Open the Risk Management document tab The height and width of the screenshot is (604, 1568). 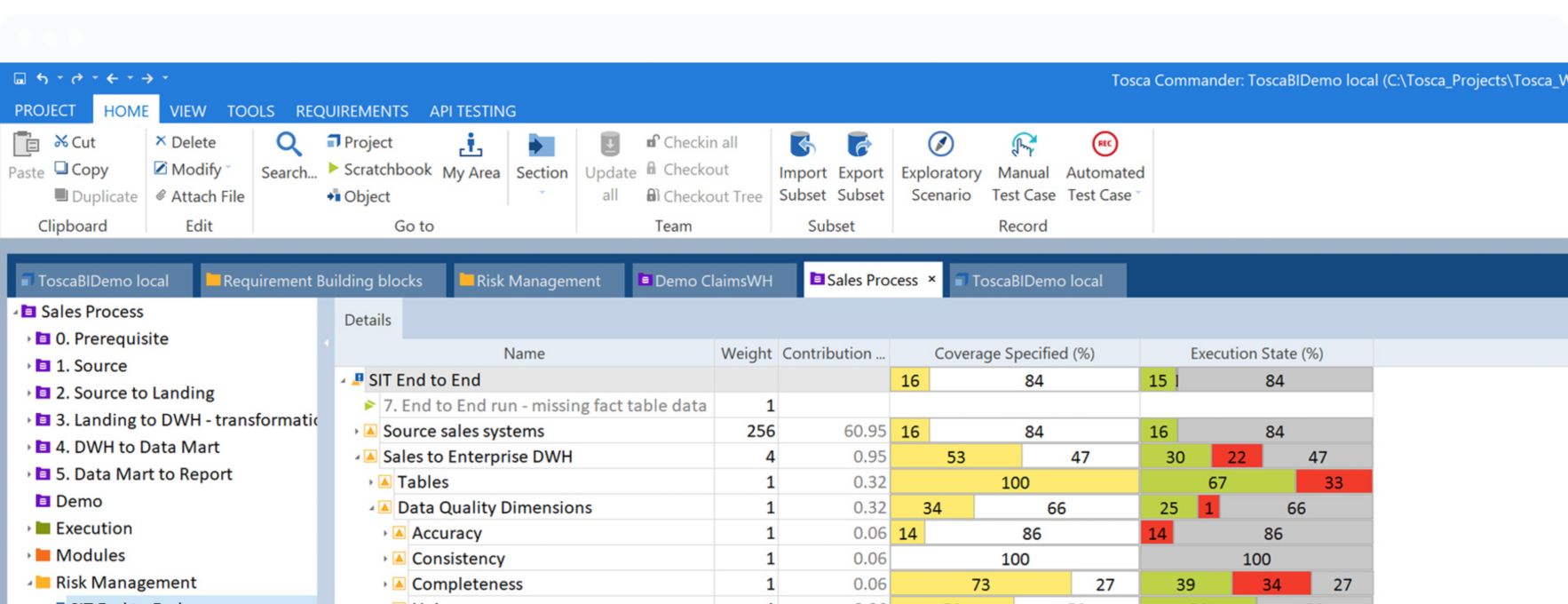537,281
